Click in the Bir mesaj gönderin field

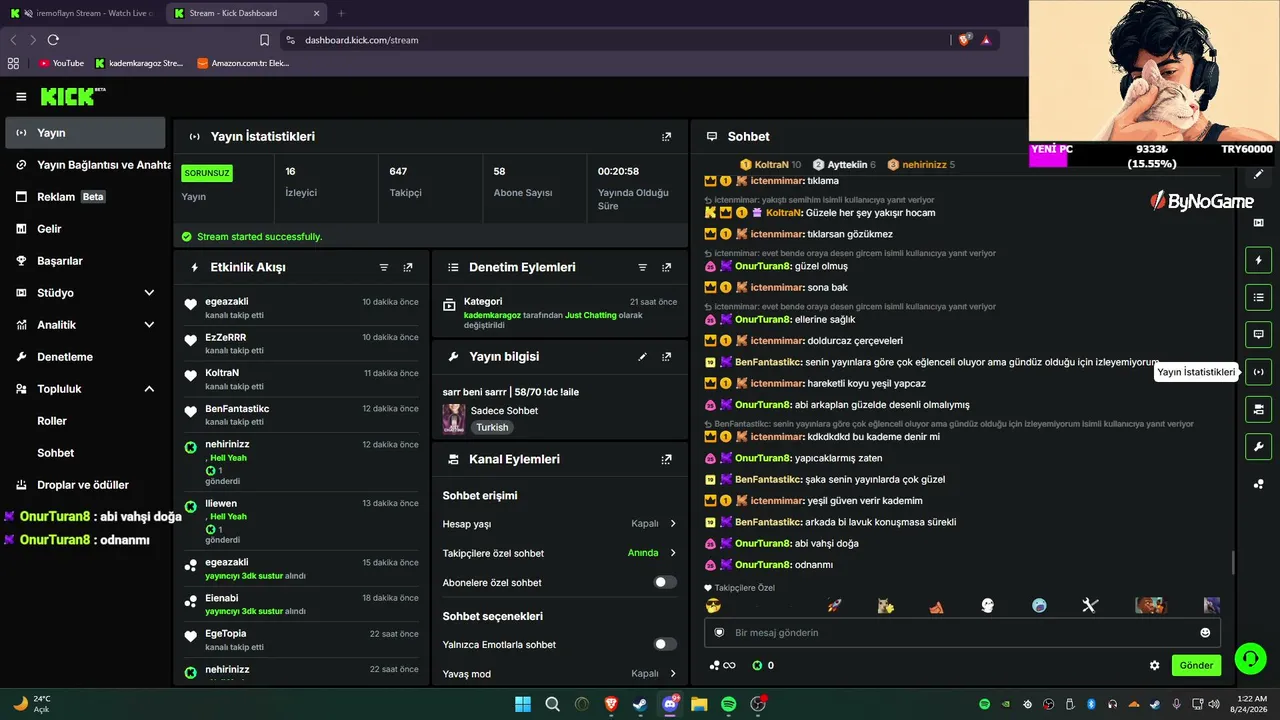[961, 633]
